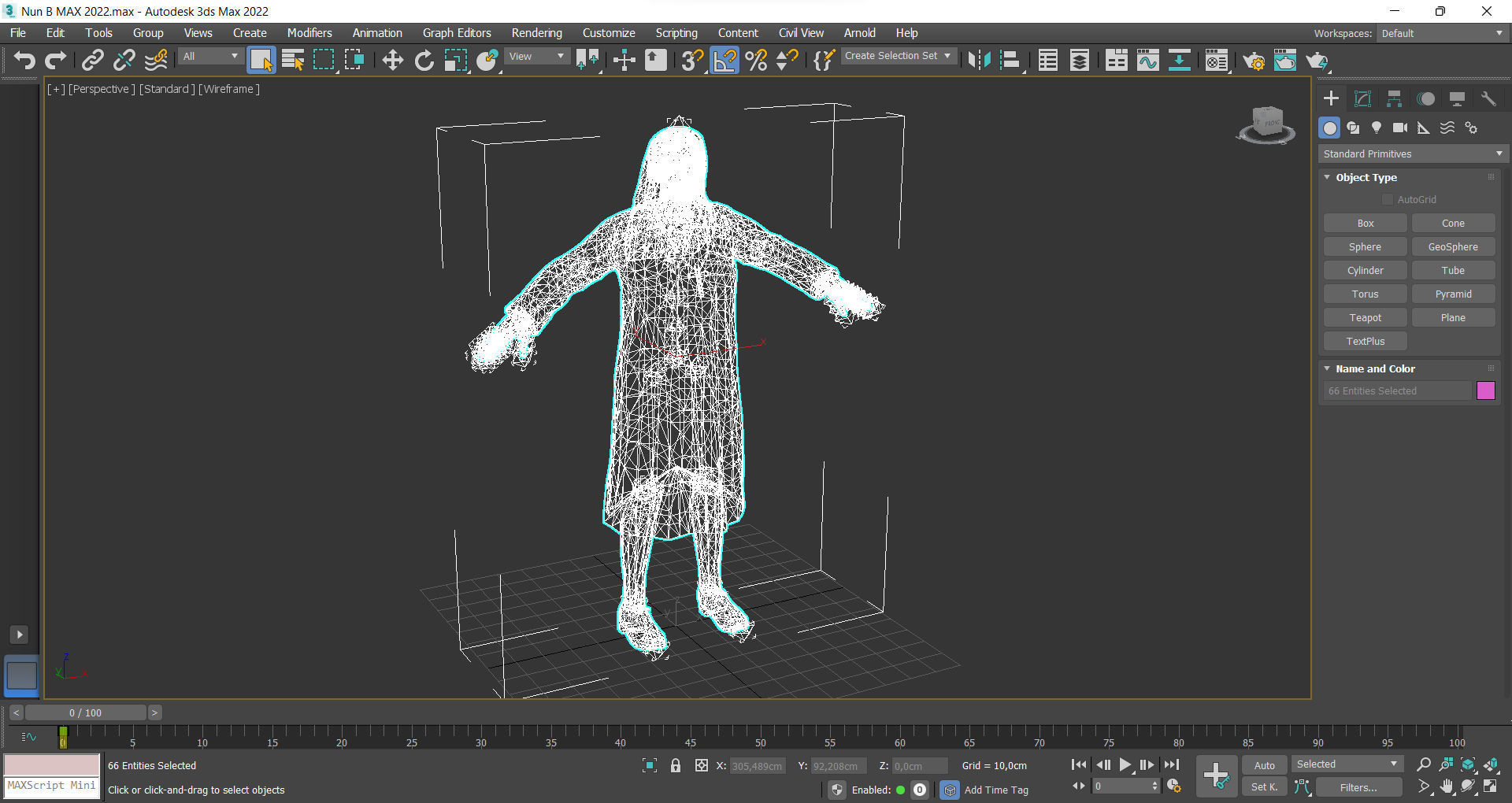Screen dimensions: 1512x803
Task: Enable the AutoGrid checkbox
Action: (1388, 200)
